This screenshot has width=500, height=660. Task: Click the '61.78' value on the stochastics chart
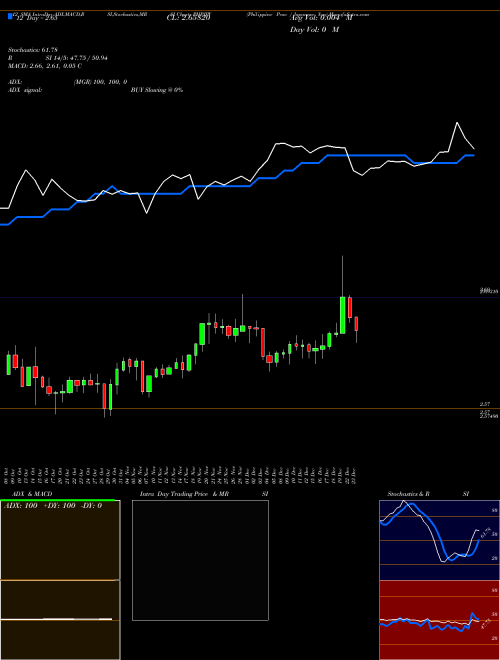pyautogui.click(x=488, y=532)
